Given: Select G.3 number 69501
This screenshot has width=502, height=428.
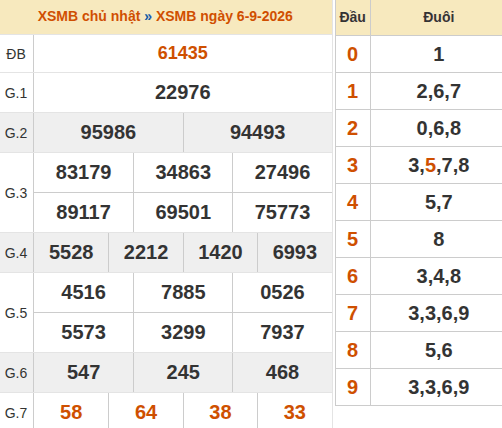Looking at the screenshot, I should [183, 212].
